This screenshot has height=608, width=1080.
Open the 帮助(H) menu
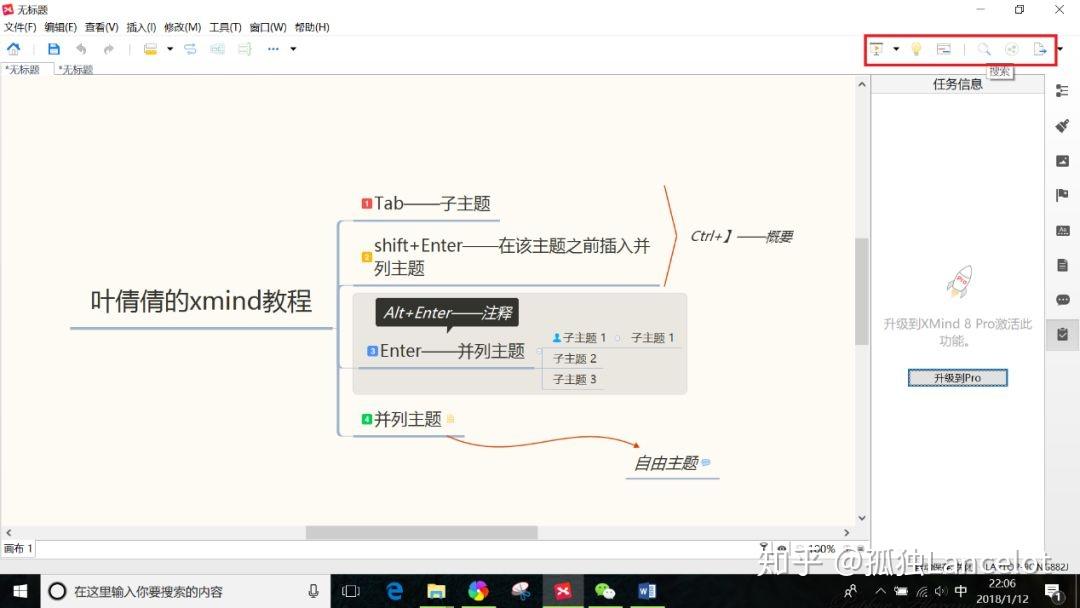[x=312, y=27]
